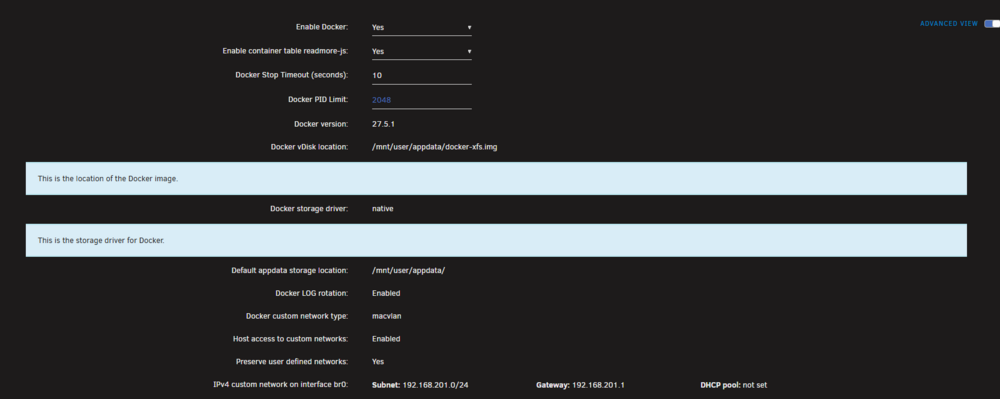Click Preserve user defined networks "Yes" value
Viewport: 1000px width, 399px height.
[x=378, y=361]
